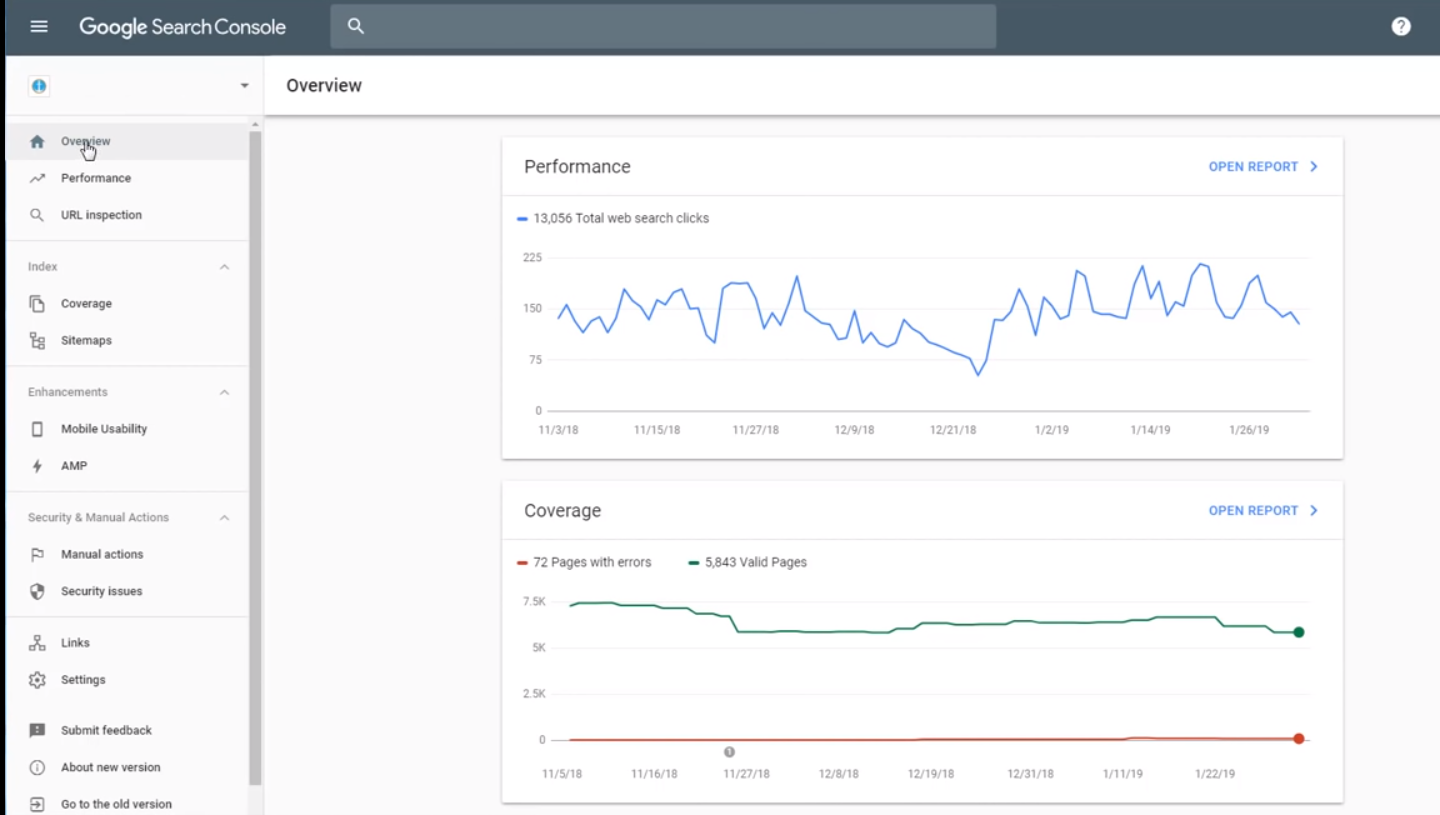Toggle the Pages with errors legend
Viewport: 1440px width, 815px height.
tap(584, 563)
